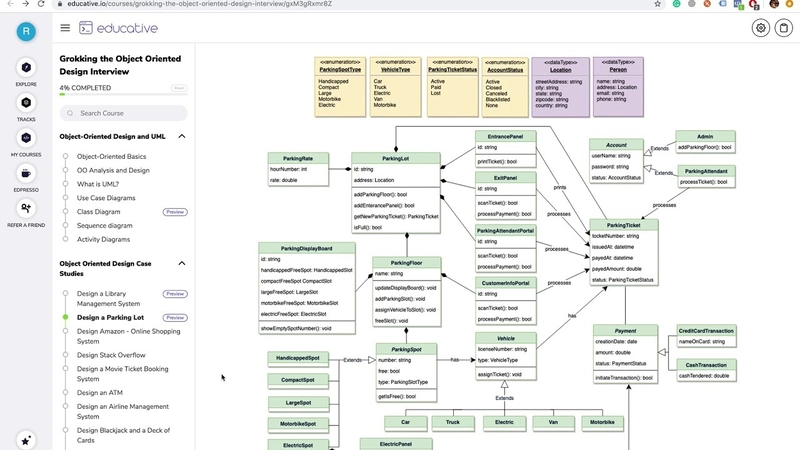The image size is (800, 450).
Task: Open the user profile avatar R
Action: pos(26,32)
